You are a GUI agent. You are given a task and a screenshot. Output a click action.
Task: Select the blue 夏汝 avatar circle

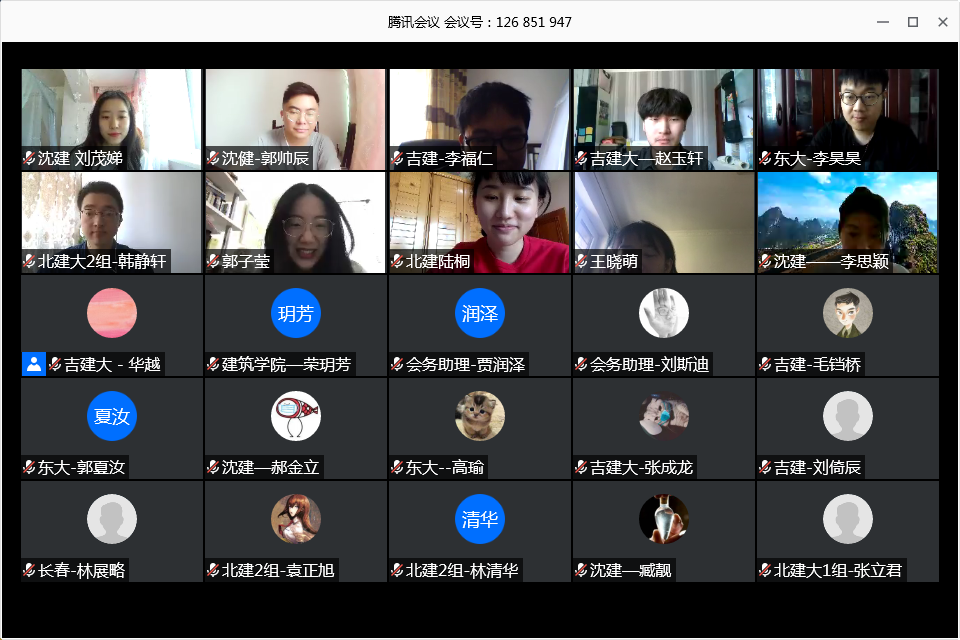(x=111, y=416)
